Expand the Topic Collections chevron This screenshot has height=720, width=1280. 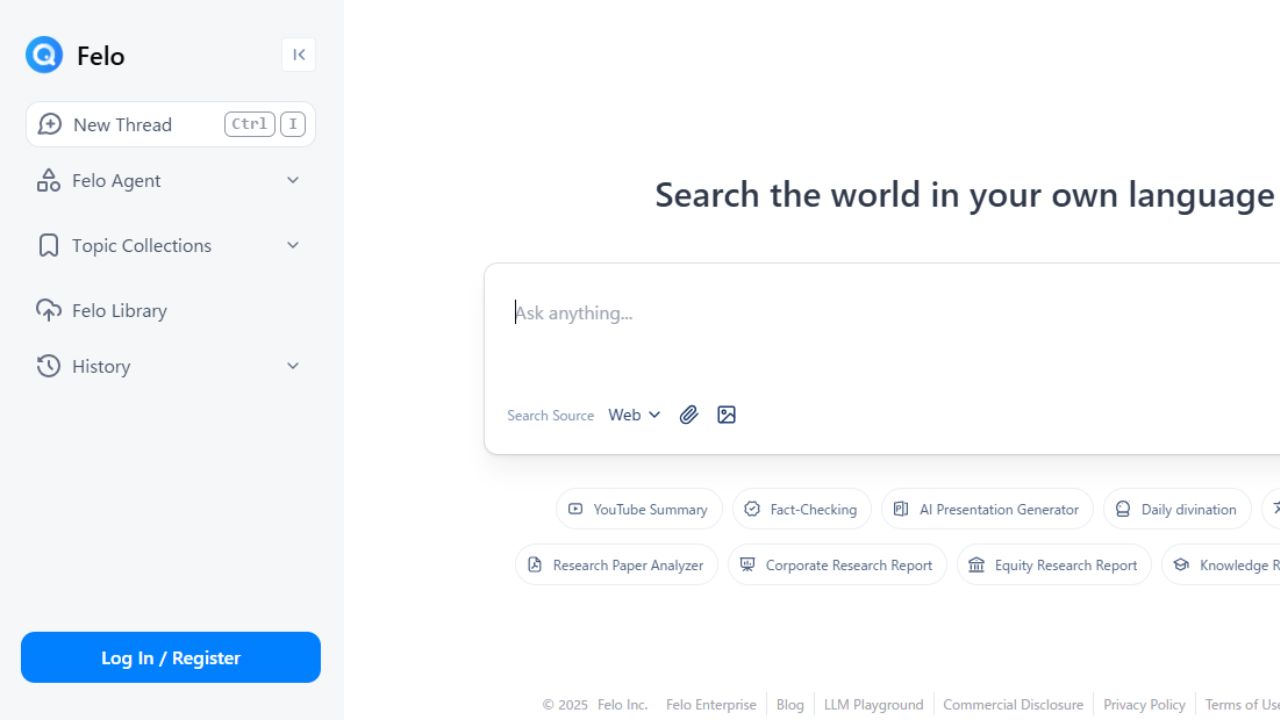click(x=293, y=245)
